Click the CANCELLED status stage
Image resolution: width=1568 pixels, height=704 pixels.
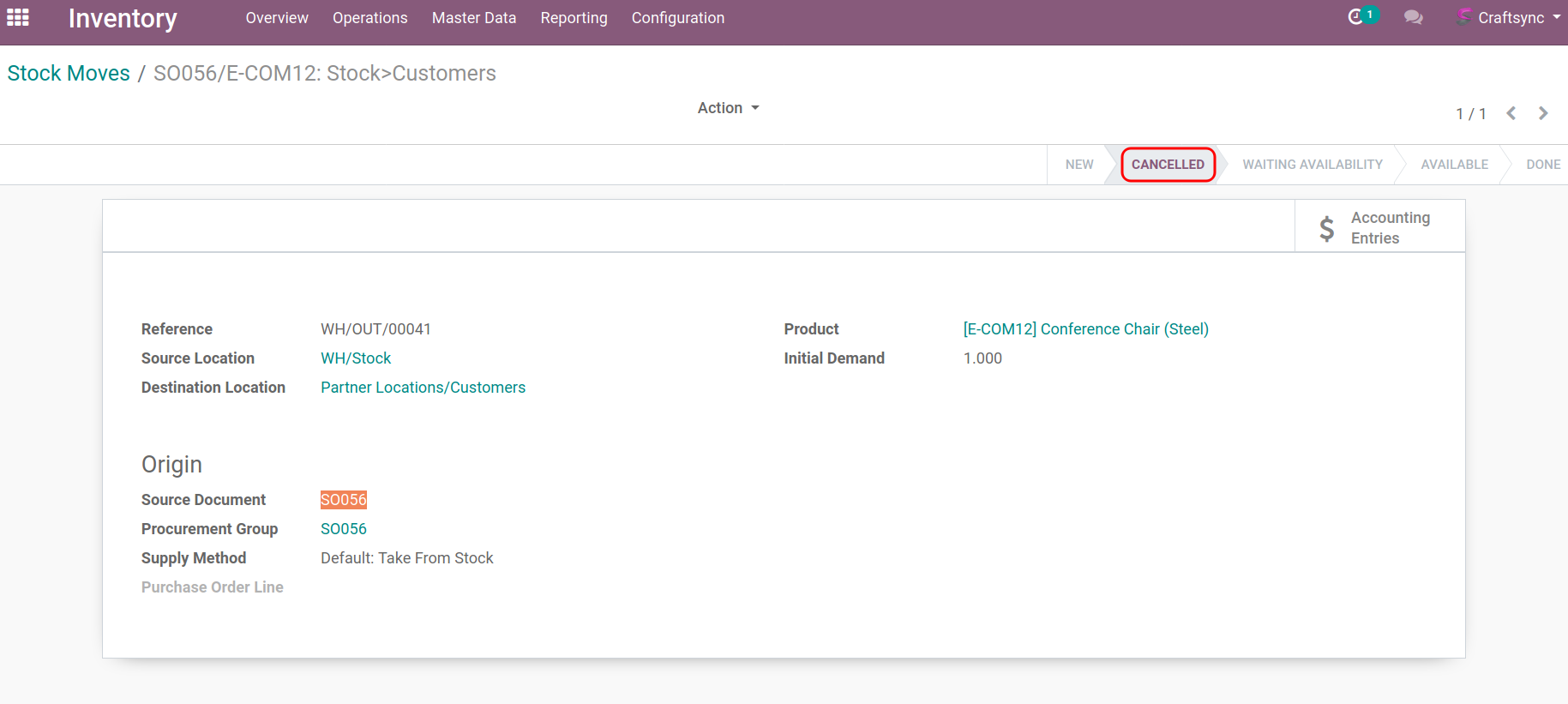(1168, 165)
